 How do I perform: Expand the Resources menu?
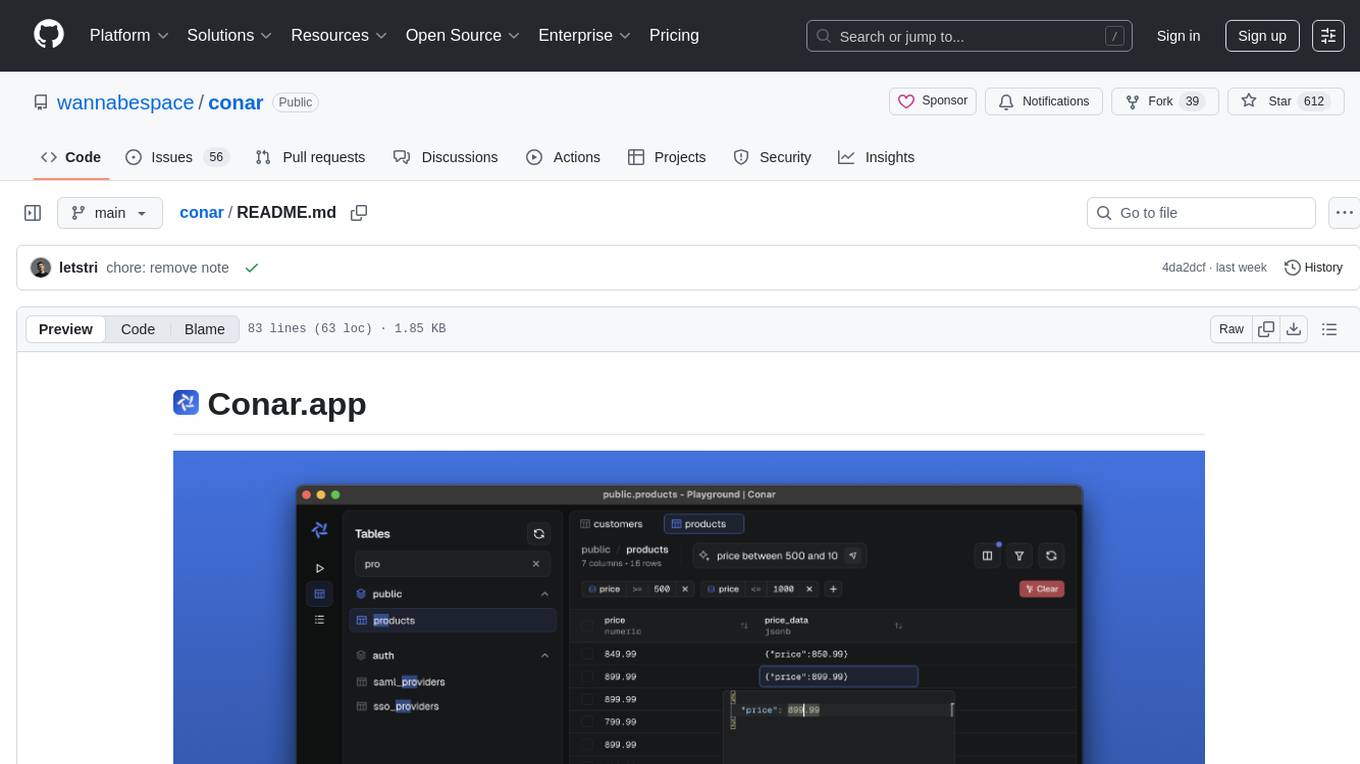click(x=338, y=35)
